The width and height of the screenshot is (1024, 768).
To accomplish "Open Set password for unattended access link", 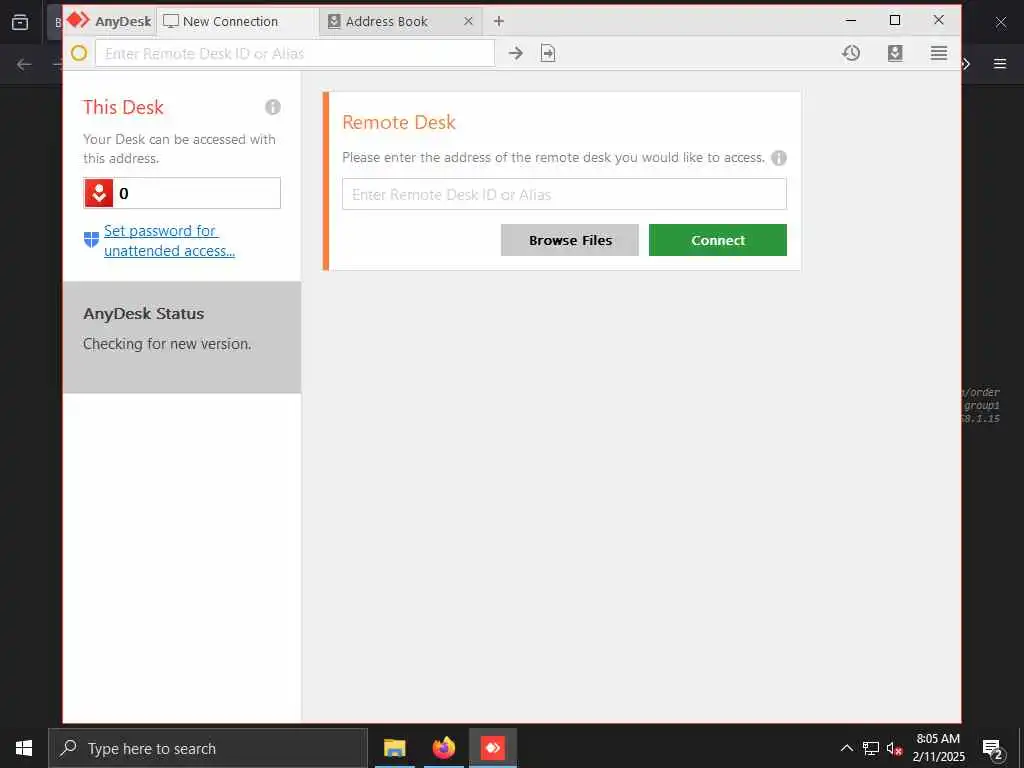I will tap(169, 240).
